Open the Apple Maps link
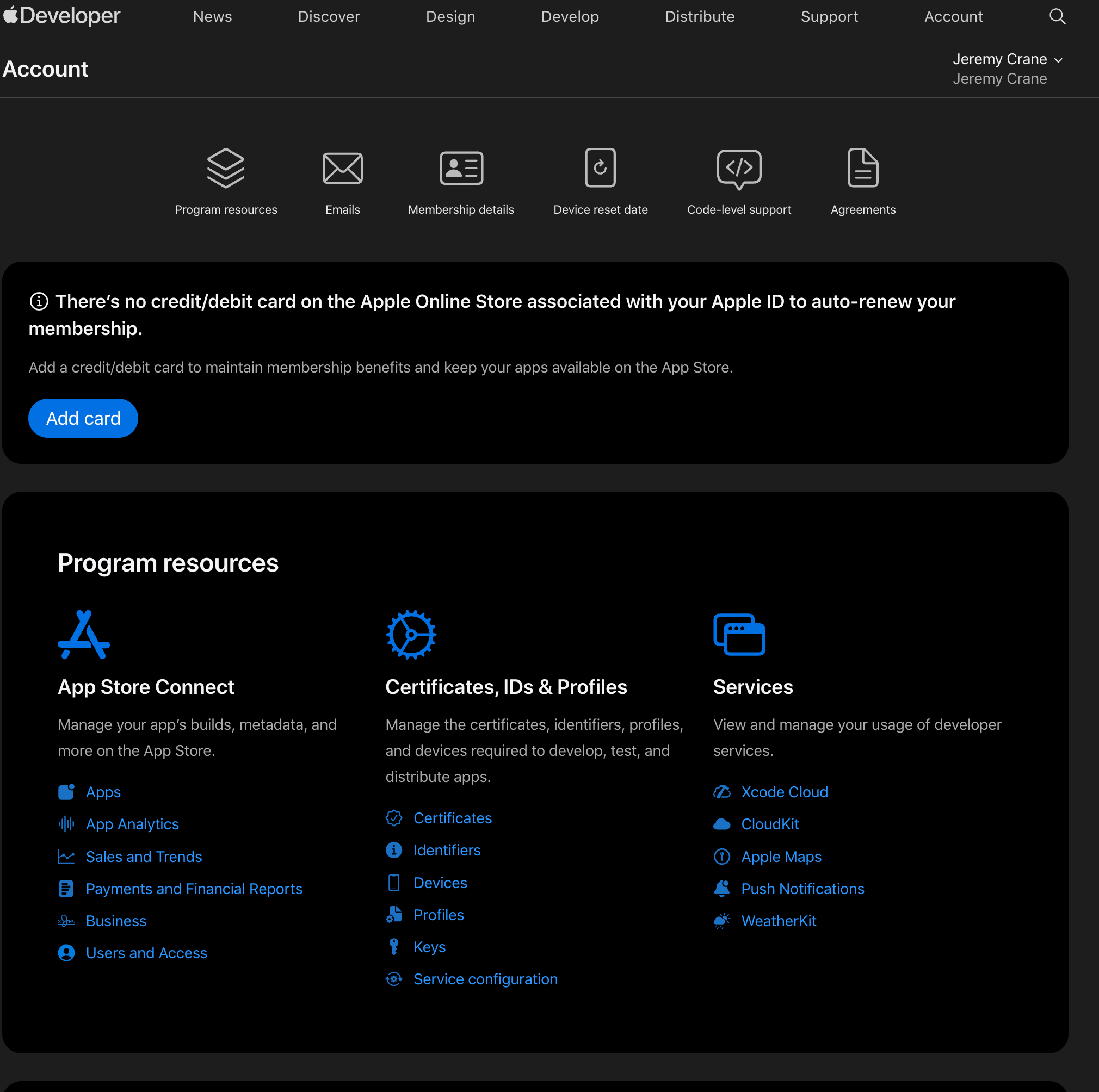Image resolution: width=1099 pixels, height=1092 pixels. click(781, 856)
